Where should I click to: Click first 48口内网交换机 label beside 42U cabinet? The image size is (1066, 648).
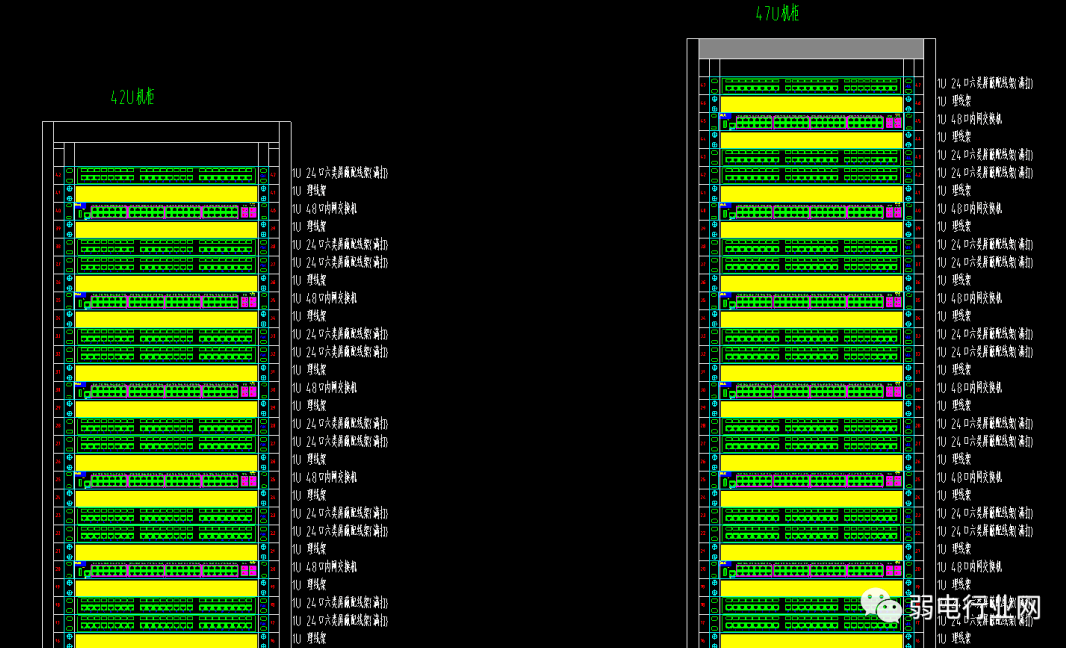point(324,209)
